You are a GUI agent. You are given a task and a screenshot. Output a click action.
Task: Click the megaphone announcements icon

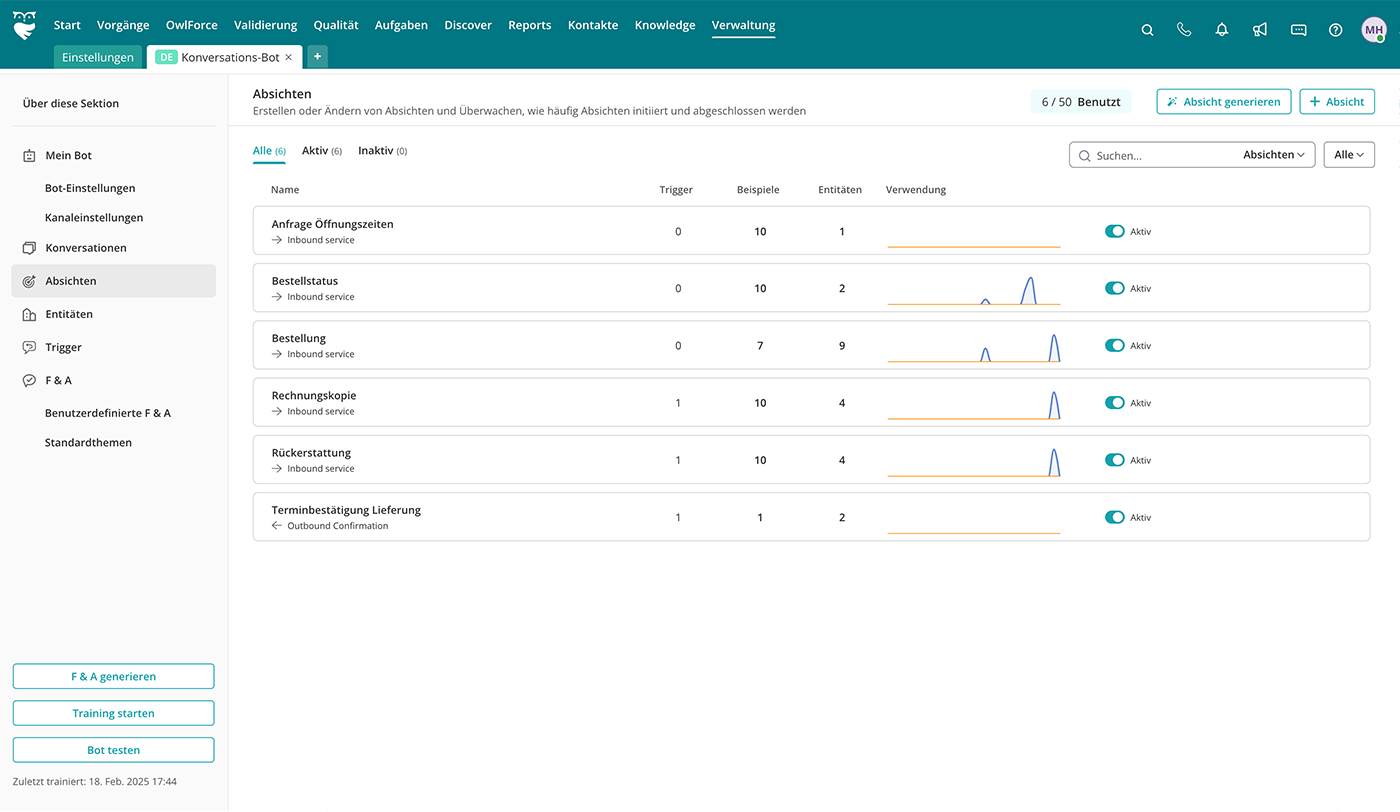(x=1260, y=30)
